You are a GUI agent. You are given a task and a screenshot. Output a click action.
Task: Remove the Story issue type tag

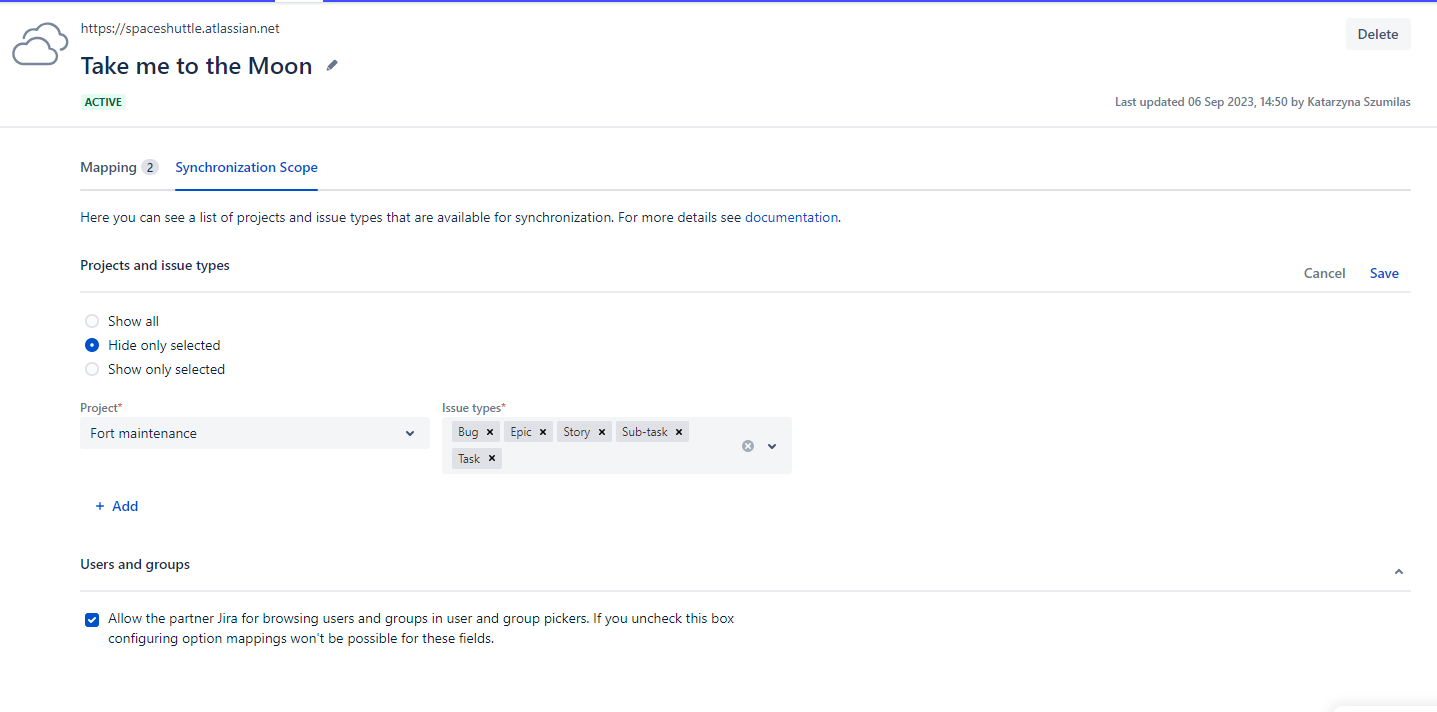point(602,432)
